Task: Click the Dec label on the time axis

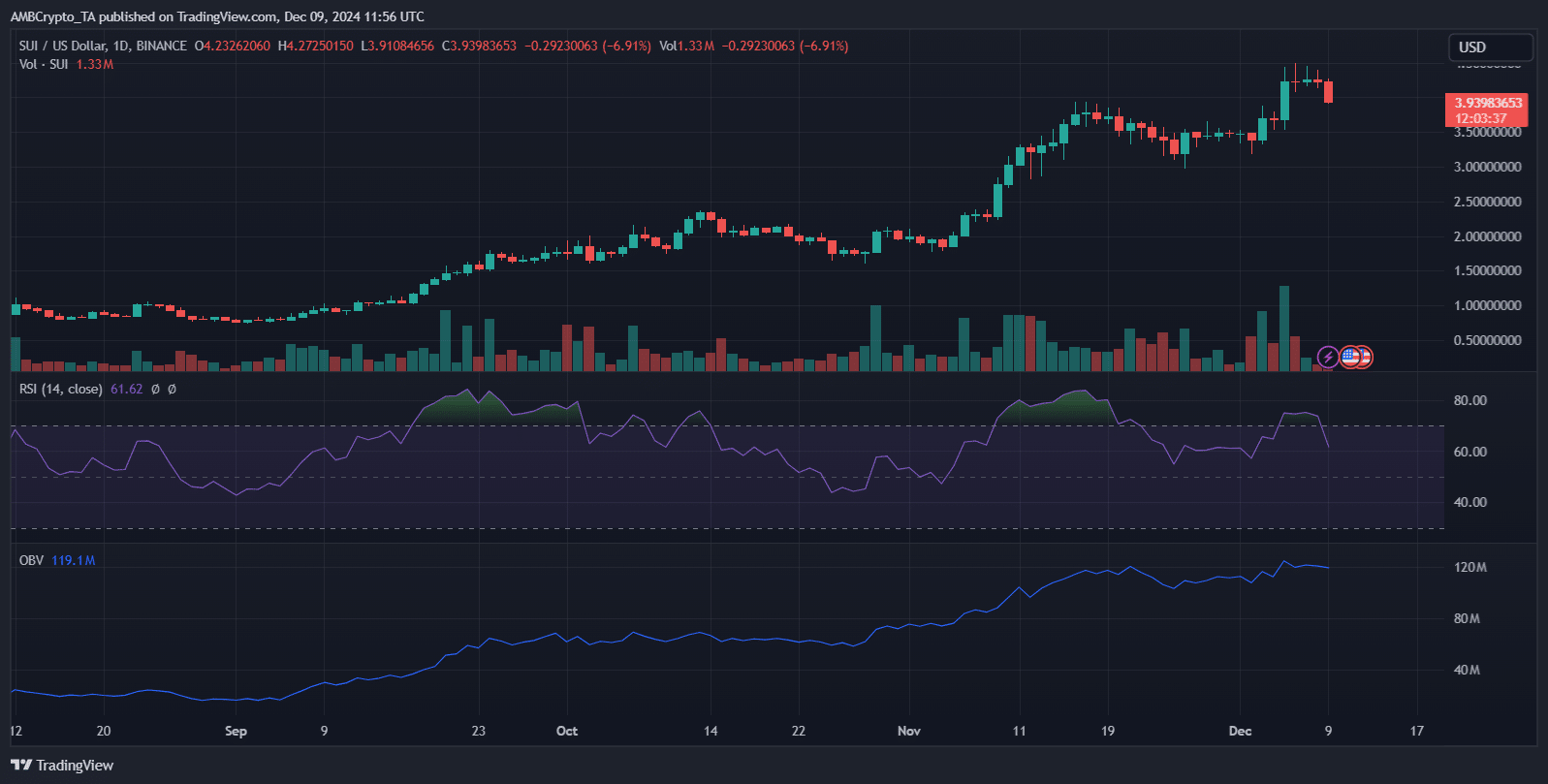Action: [1240, 731]
